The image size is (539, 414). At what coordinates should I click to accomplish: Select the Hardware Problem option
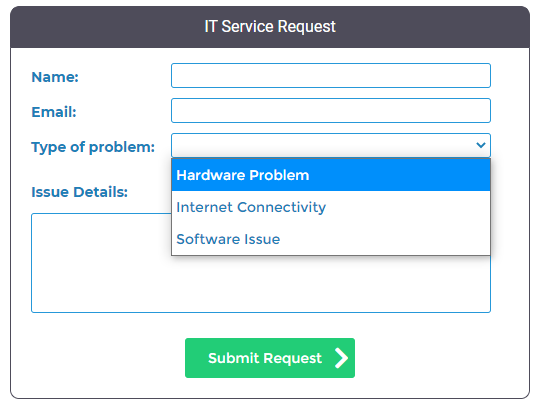[331, 175]
